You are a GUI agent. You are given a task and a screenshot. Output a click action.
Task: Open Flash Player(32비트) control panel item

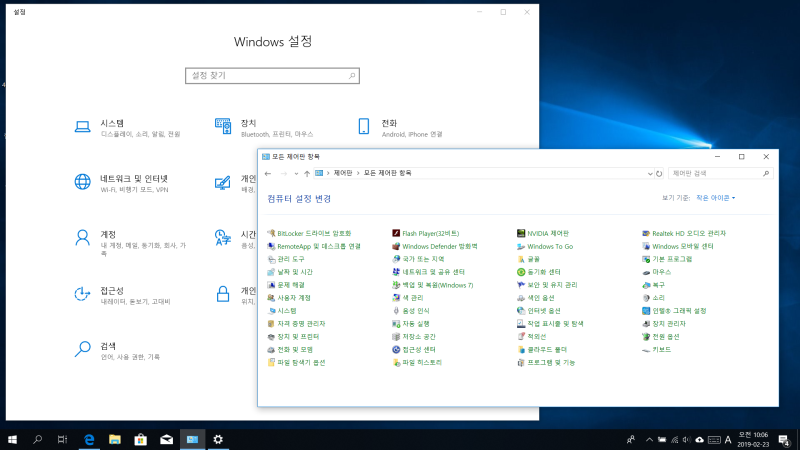point(426,233)
